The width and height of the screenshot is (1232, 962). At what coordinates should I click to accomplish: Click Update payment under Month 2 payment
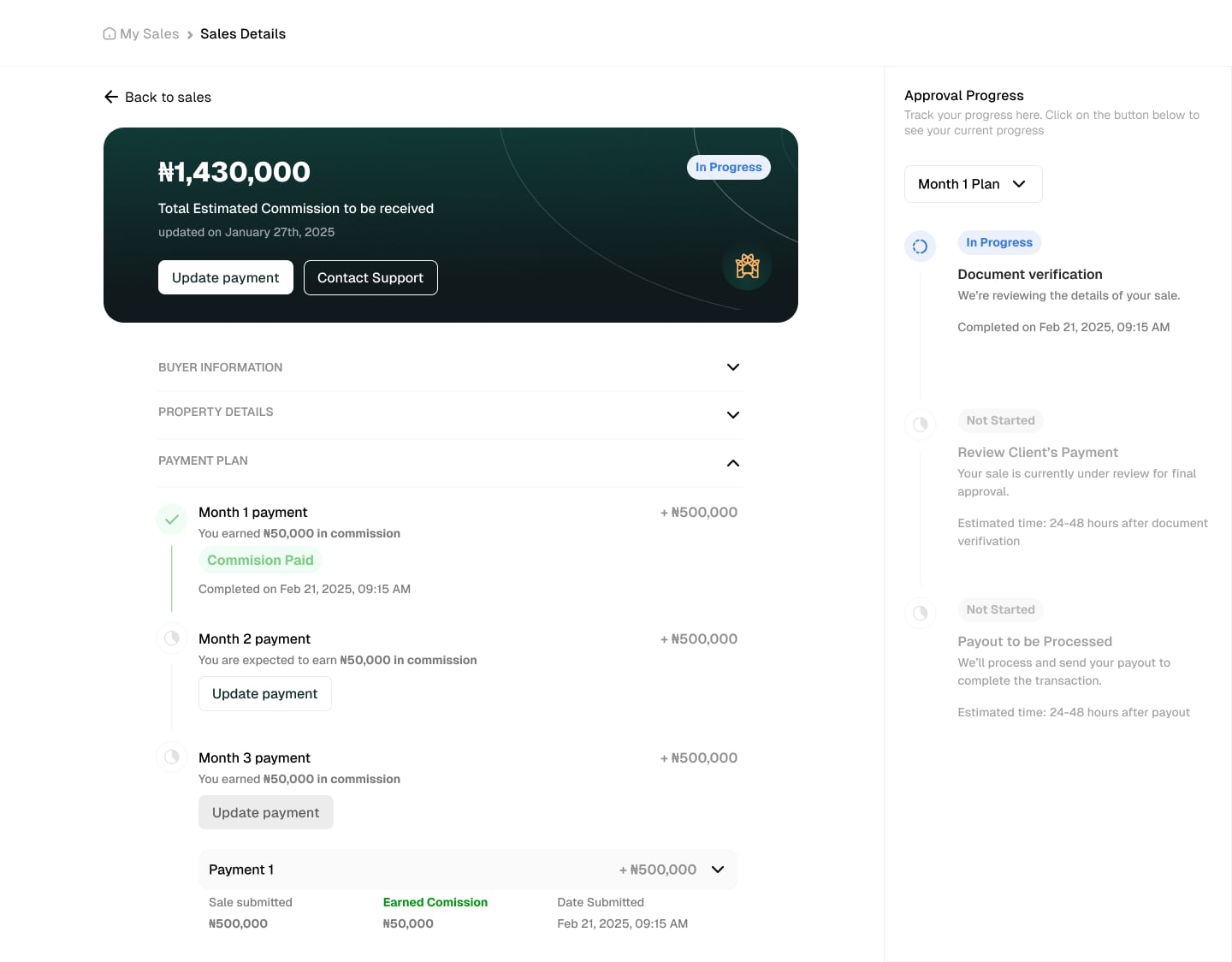[x=265, y=693]
